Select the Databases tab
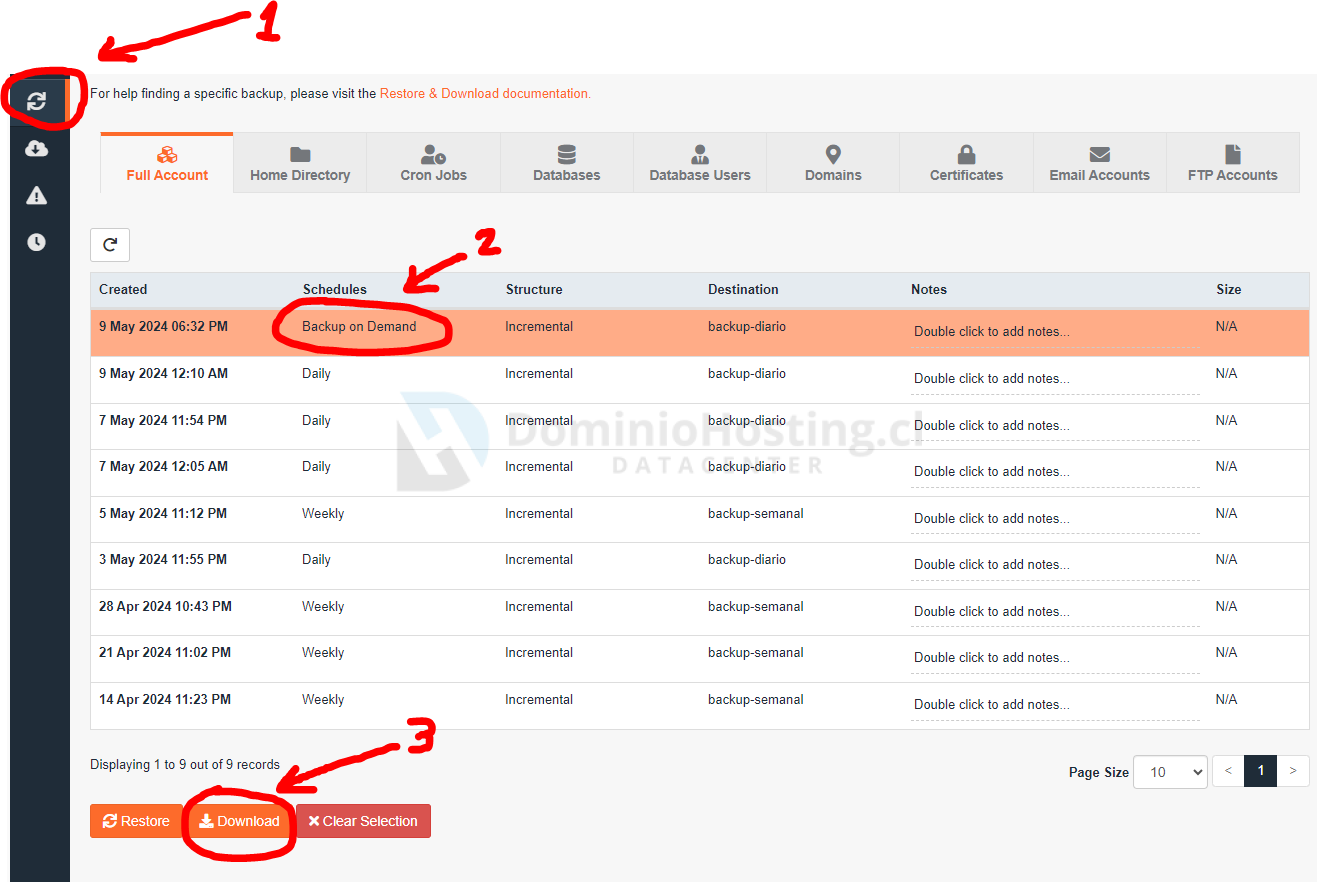Screen dimensions: 1317x882 566,163
